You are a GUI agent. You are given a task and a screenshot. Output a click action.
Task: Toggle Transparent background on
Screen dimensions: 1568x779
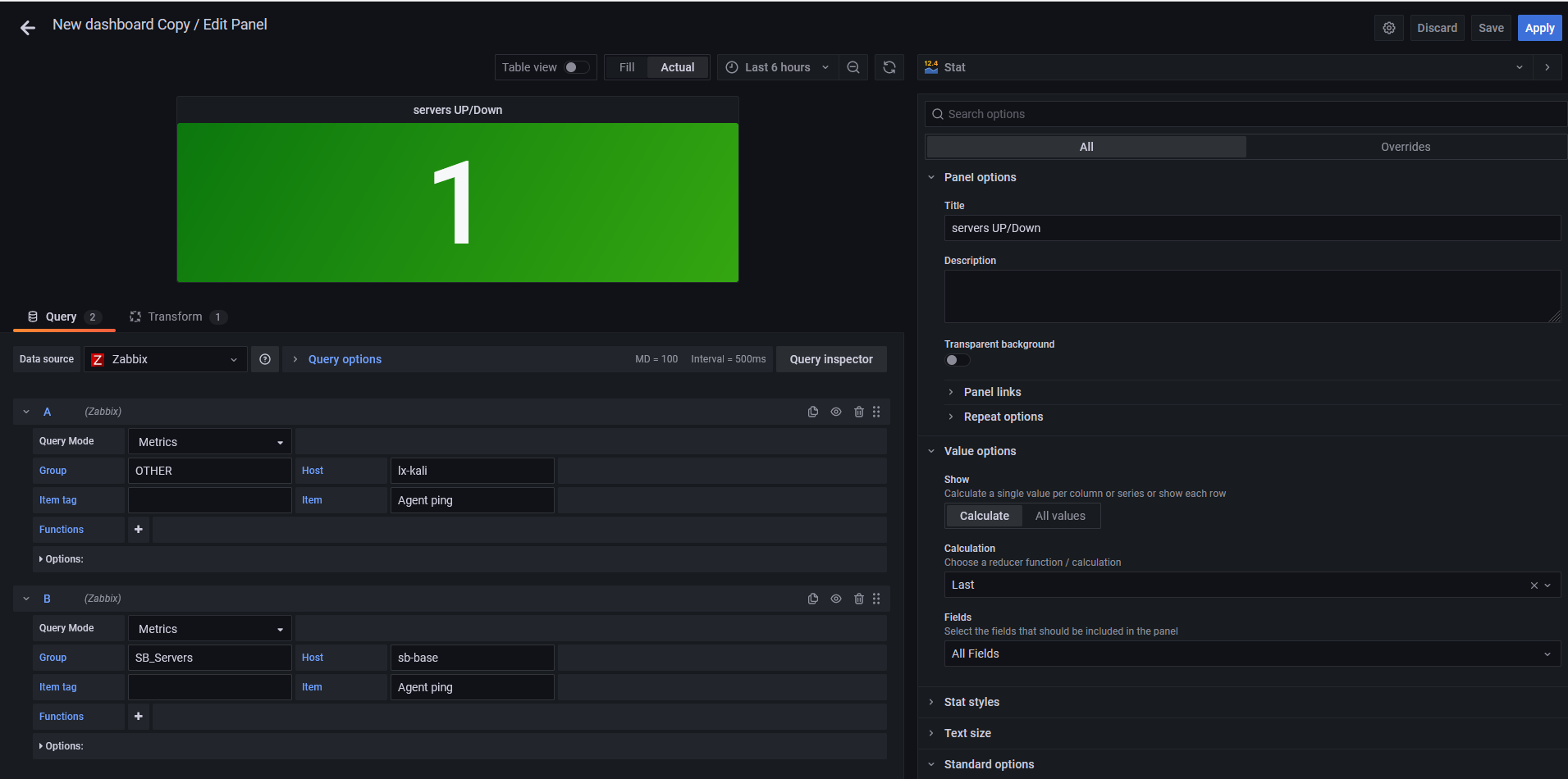click(x=957, y=360)
